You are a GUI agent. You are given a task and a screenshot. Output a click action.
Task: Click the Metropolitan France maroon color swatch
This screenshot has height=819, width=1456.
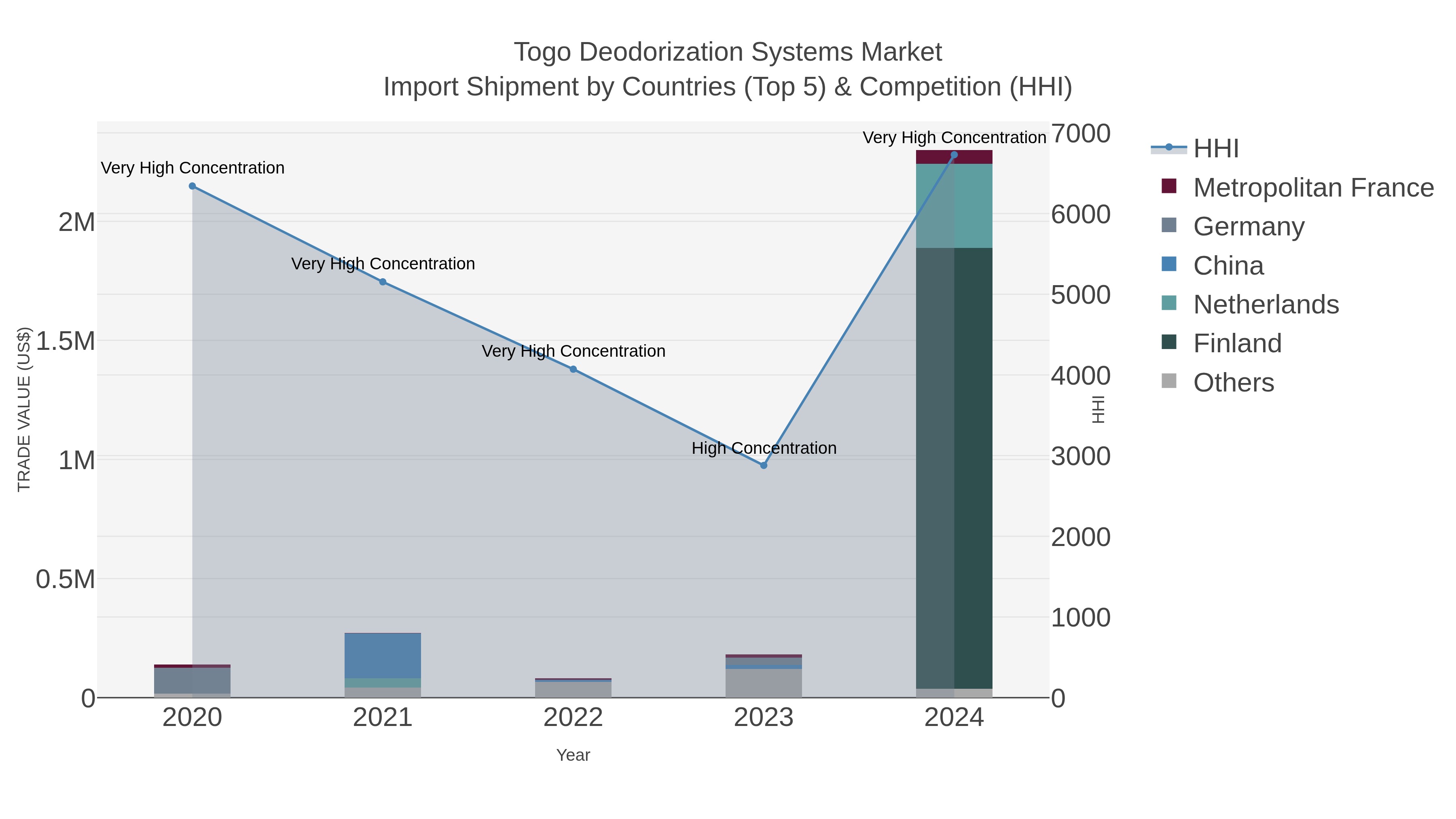(1169, 186)
